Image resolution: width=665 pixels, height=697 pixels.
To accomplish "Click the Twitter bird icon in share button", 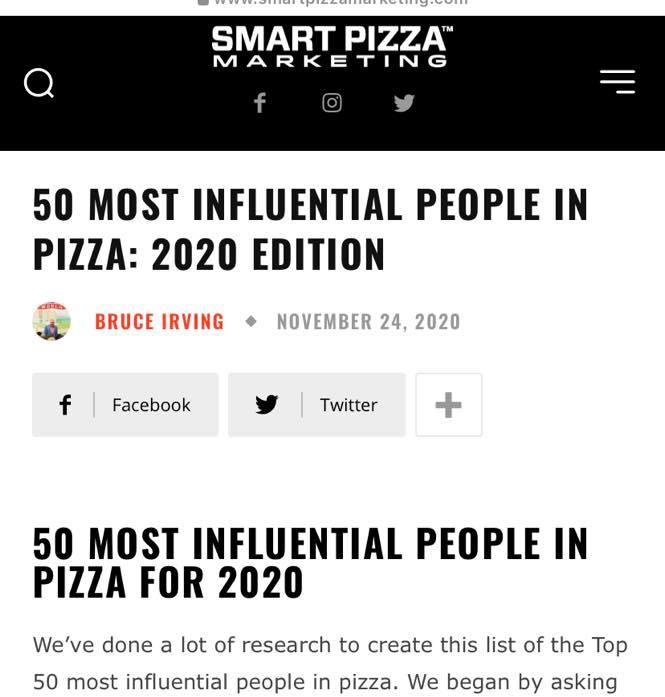I will (266, 405).
